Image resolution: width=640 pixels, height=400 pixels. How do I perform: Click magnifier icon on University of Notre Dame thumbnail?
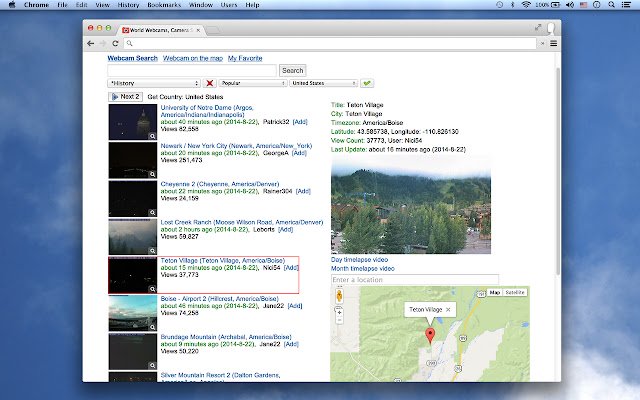(152, 136)
